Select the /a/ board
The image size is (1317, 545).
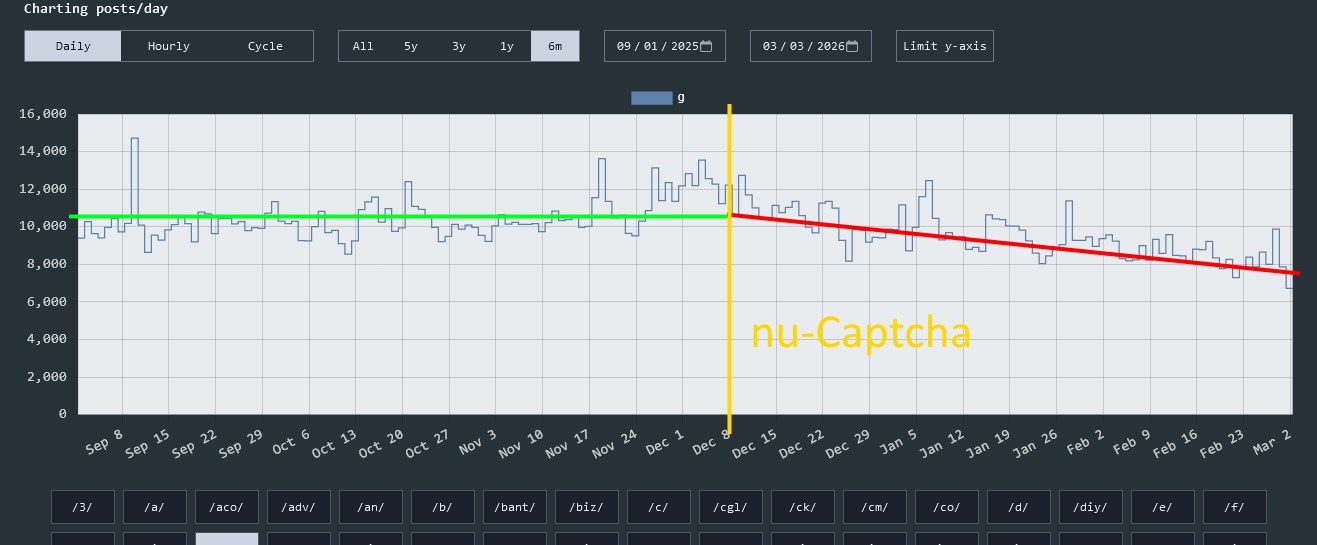pyautogui.click(x=155, y=507)
